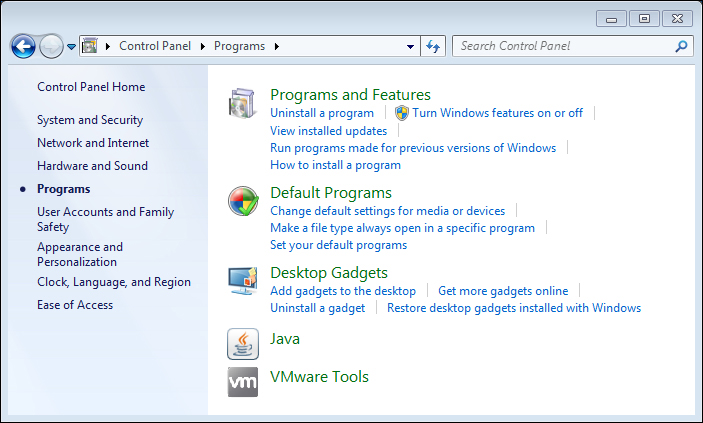Screen dimensions: 703x423
Task: Open the Default Programs icon
Action: 243,201
